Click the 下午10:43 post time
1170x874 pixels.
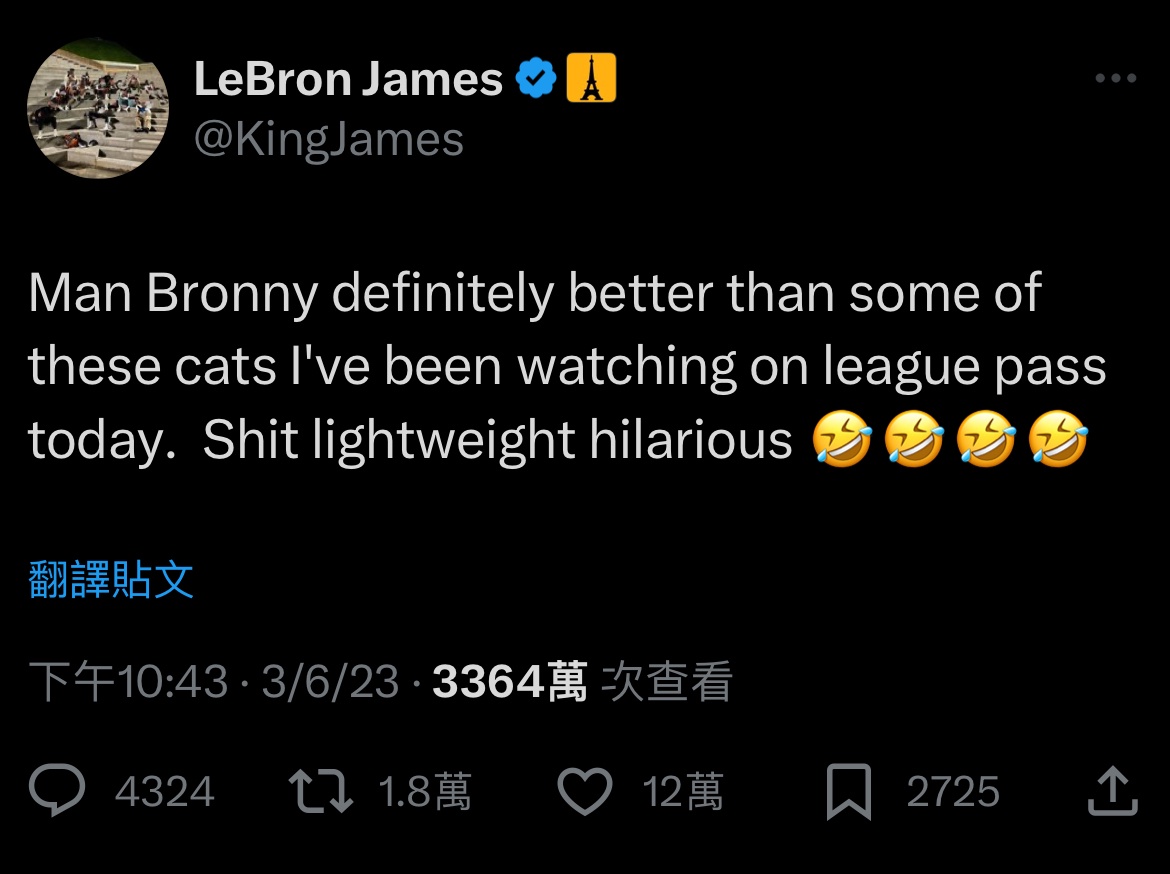point(128,682)
